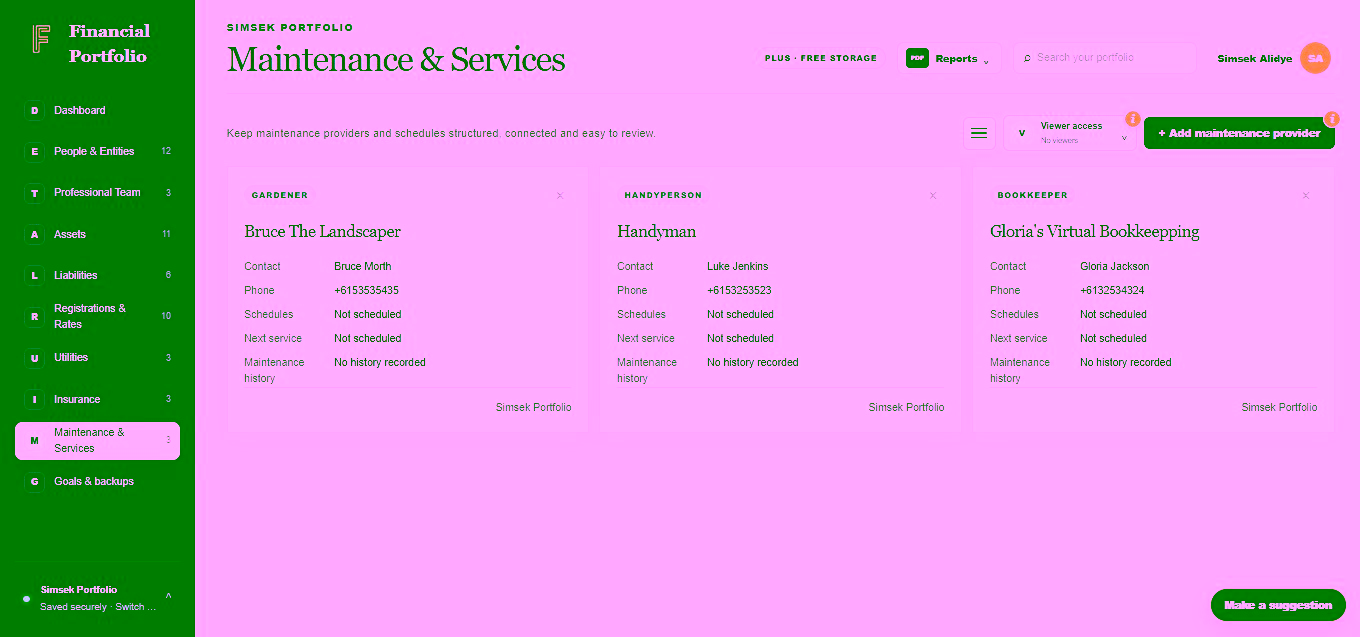Viewport: 1360px width, 637px height.
Task: Open People & Entities section
Action: 97,152
